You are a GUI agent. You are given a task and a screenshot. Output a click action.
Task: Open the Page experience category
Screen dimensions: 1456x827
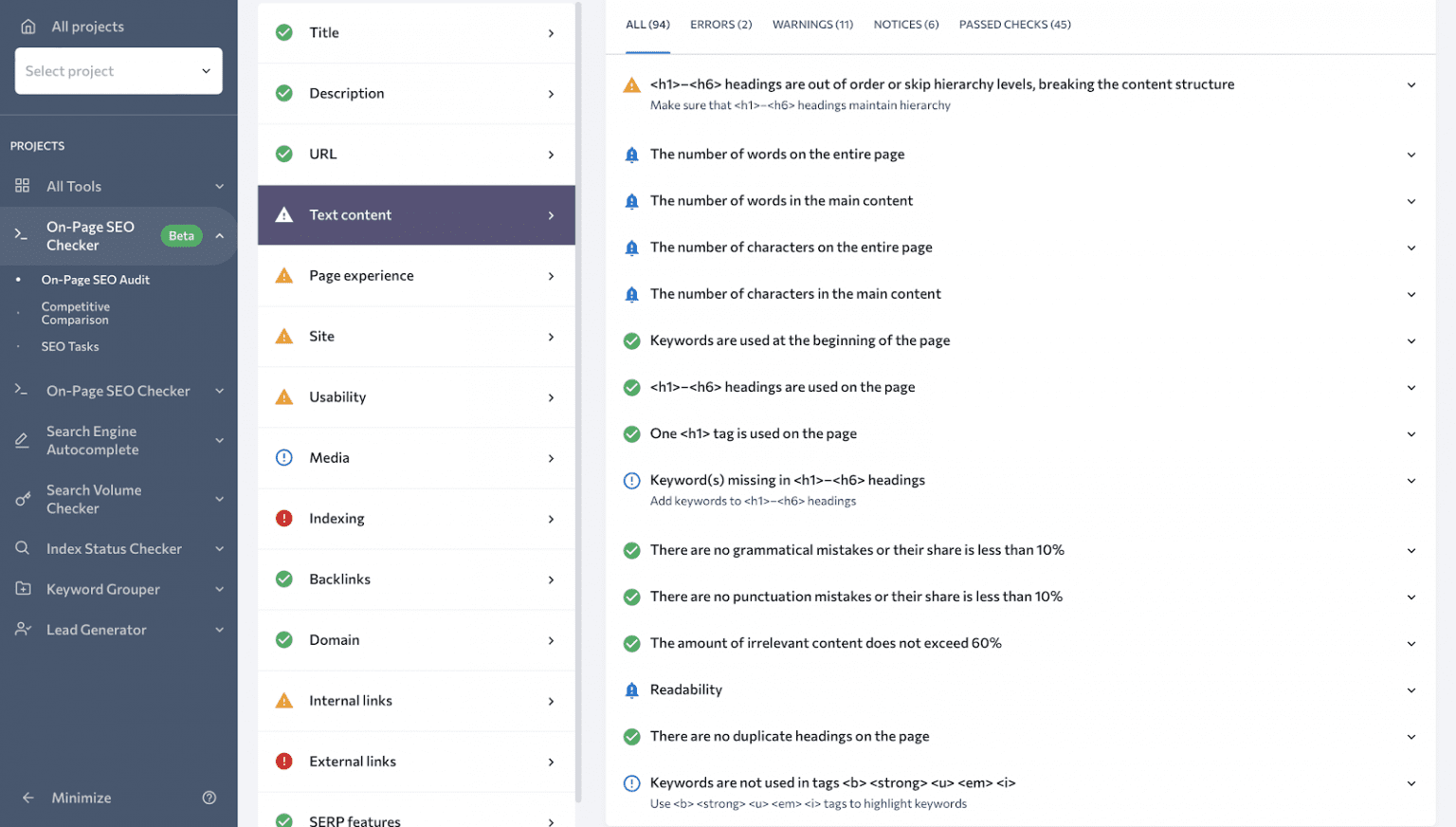coord(416,276)
